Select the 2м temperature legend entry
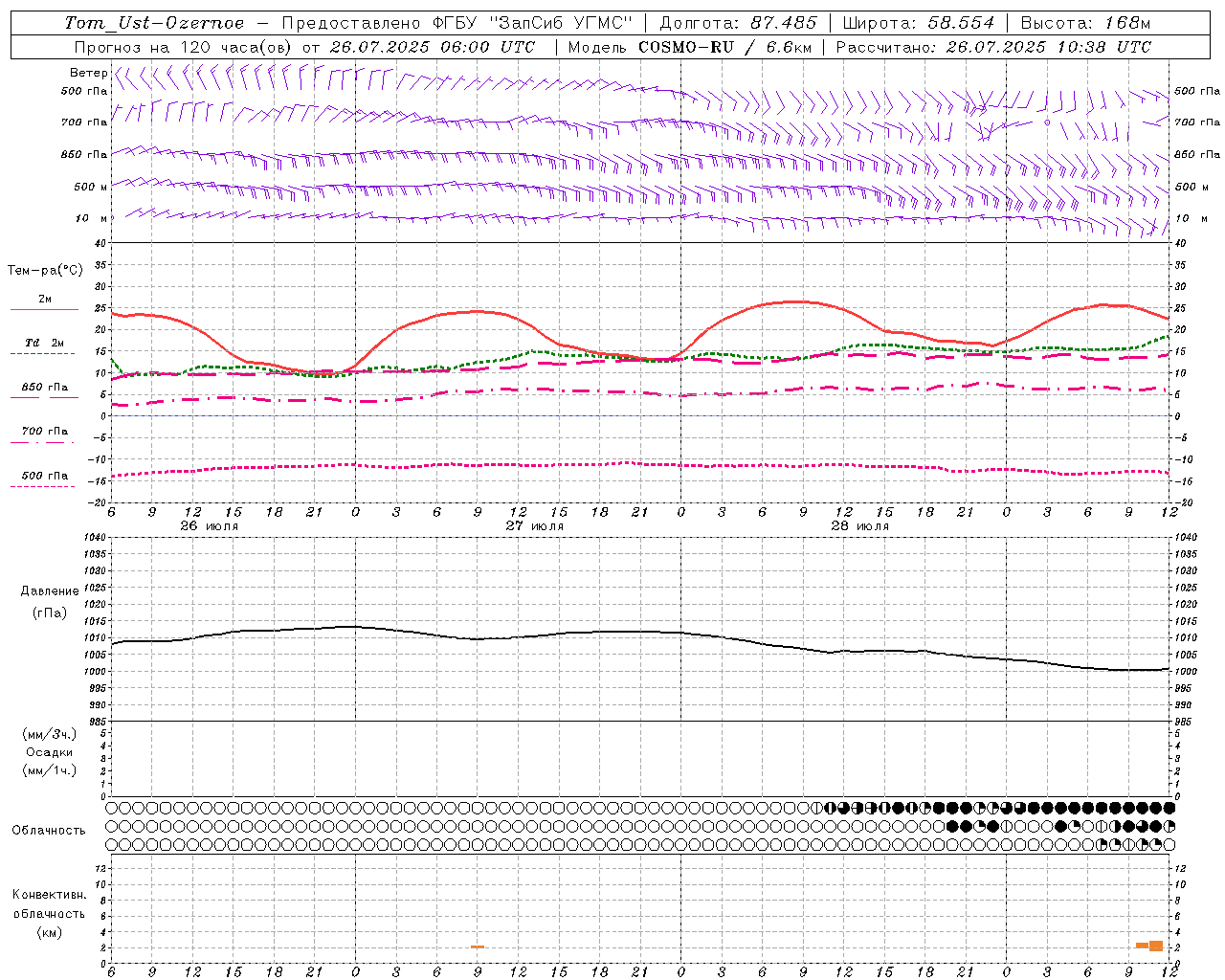 pos(44,300)
